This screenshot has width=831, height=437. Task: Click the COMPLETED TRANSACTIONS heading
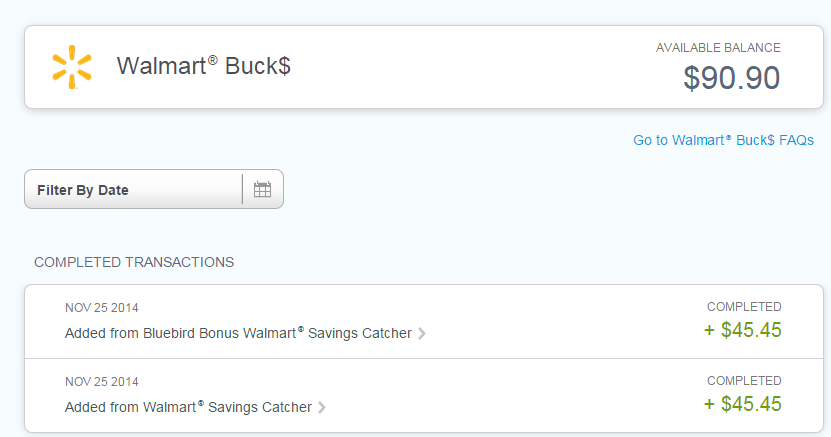click(x=134, y=262)
